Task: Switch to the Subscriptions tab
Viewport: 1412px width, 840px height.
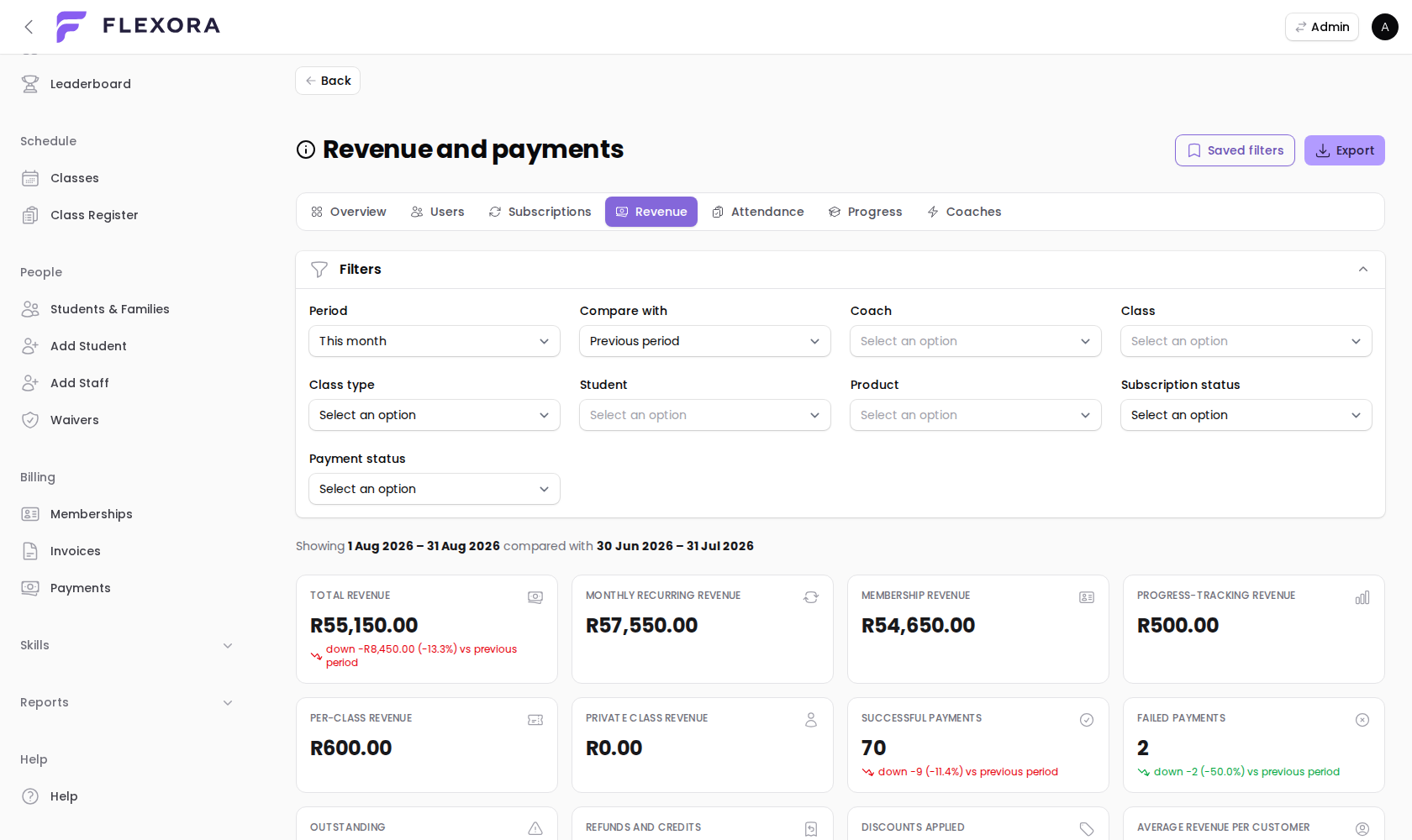Action: (540, 212)
